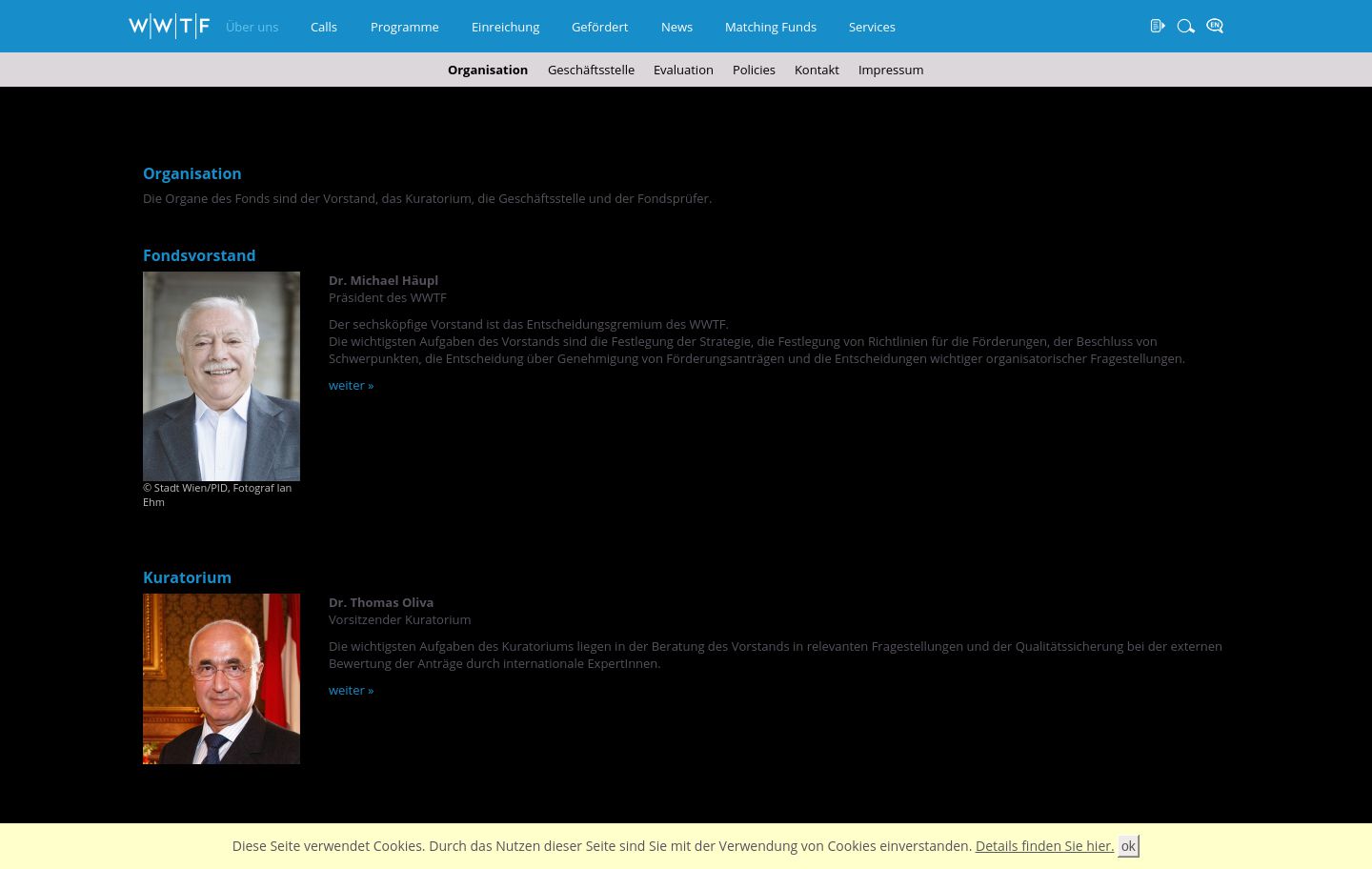
Task: Follow 'weiter »' under Dr. Michael Häupl
Action: tap(351, 385)
